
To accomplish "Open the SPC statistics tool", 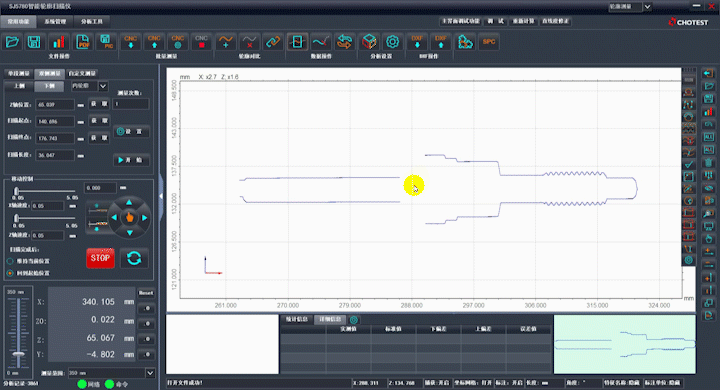I will 489,42.
